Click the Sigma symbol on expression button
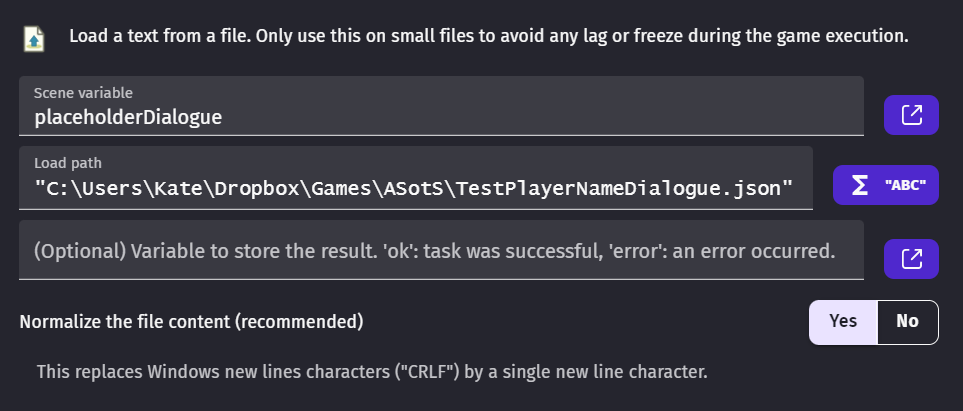Viewport: 963px width, 411px height. (860, 185)
